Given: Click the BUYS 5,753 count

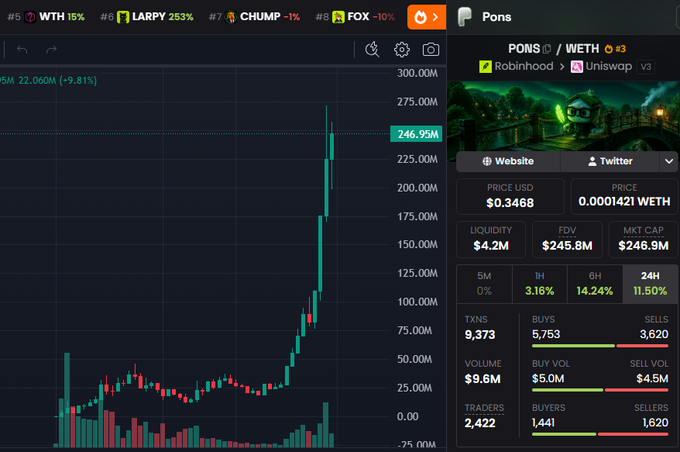Looking at the screenshot, I should [546, 334].
